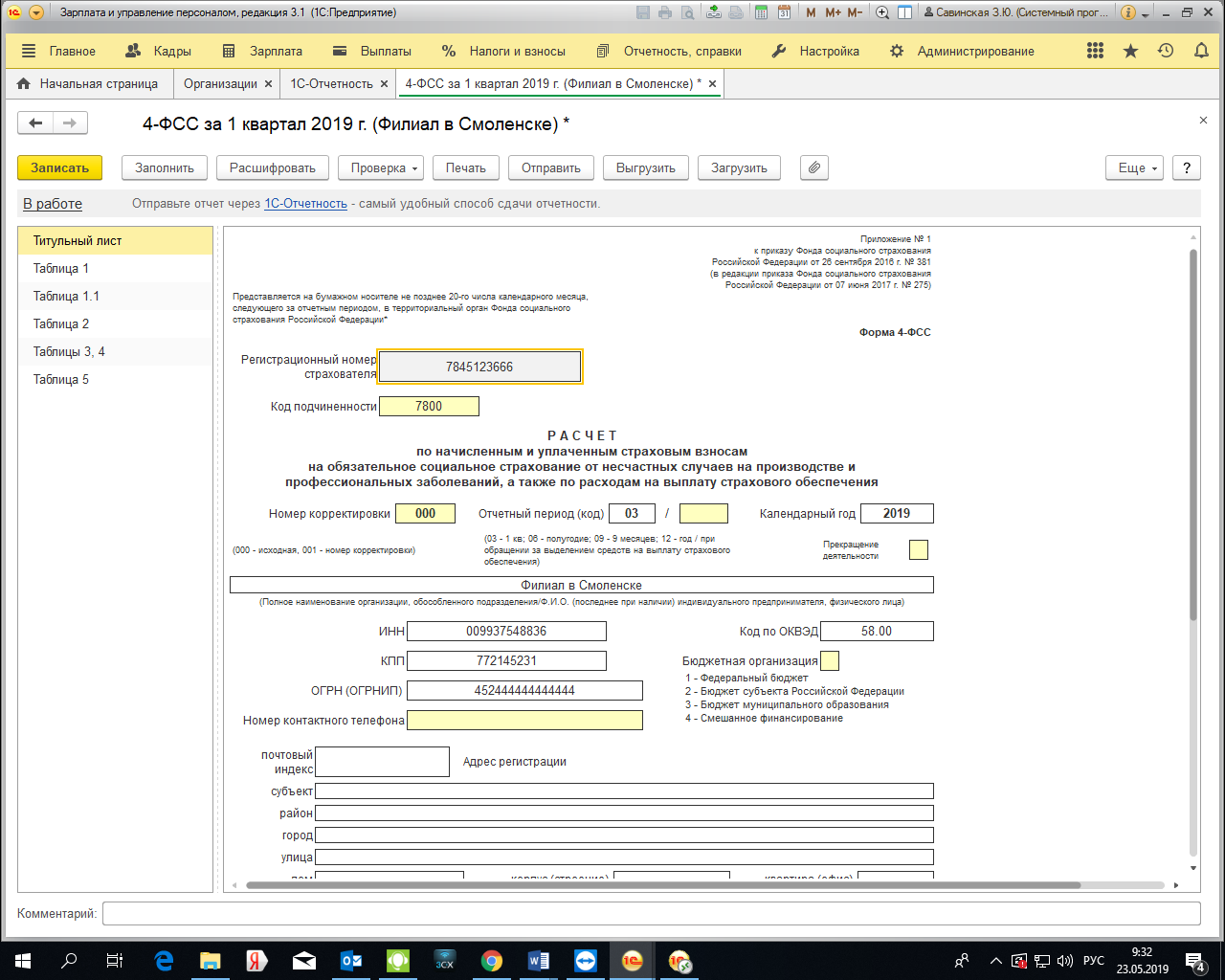1225x980 pixels.
Task: Click the Отправить button
Action: pos(551,167)
